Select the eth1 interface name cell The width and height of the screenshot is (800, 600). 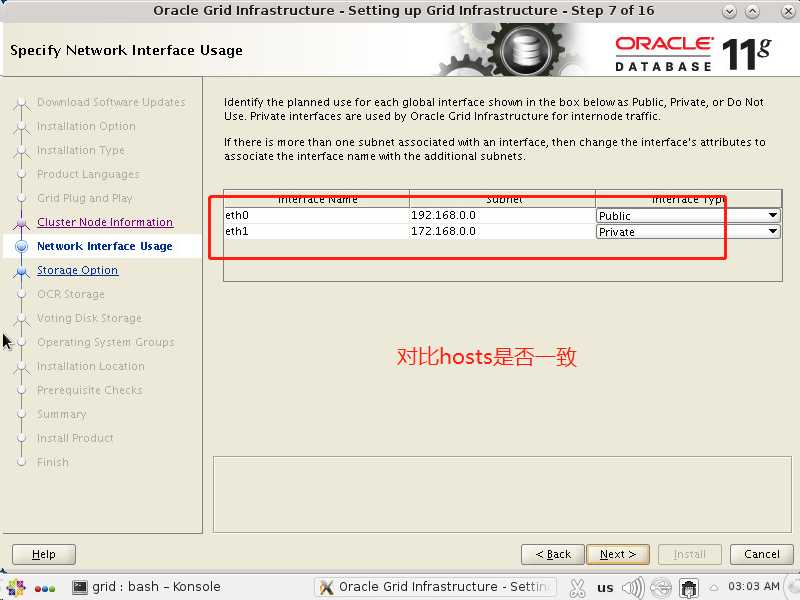coord(316,231)
